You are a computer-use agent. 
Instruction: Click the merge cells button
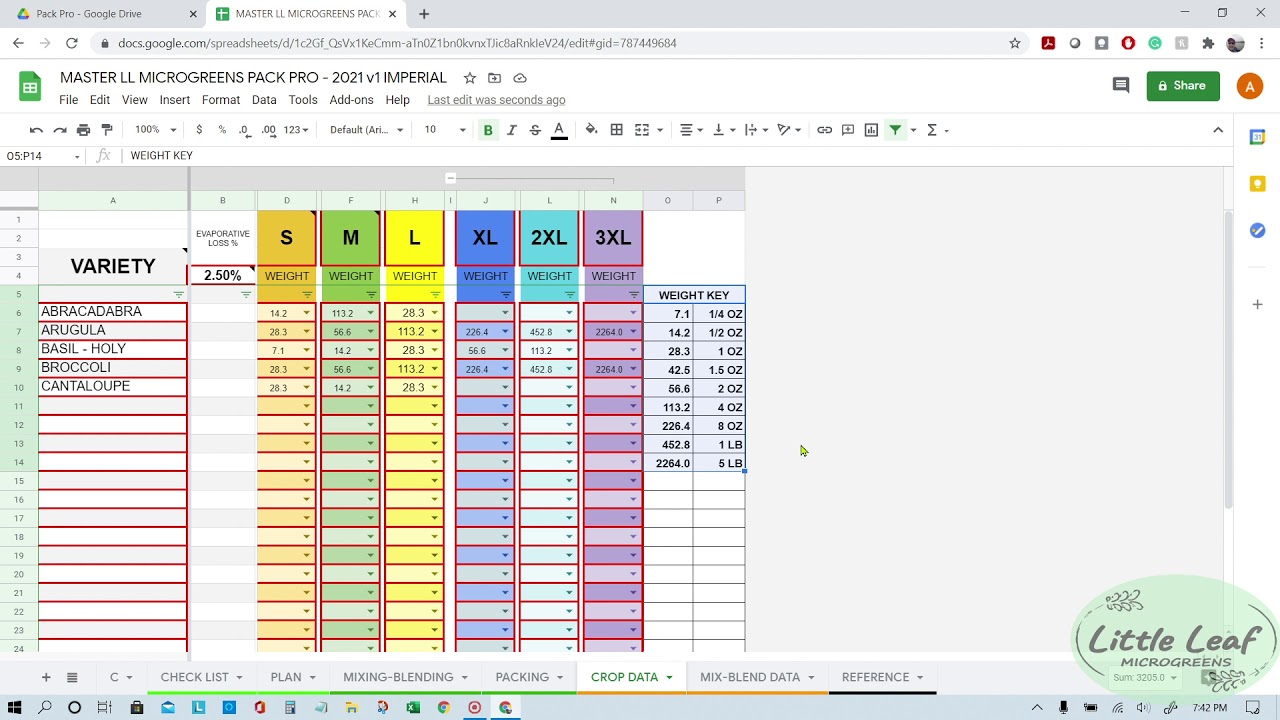[642, 130]
